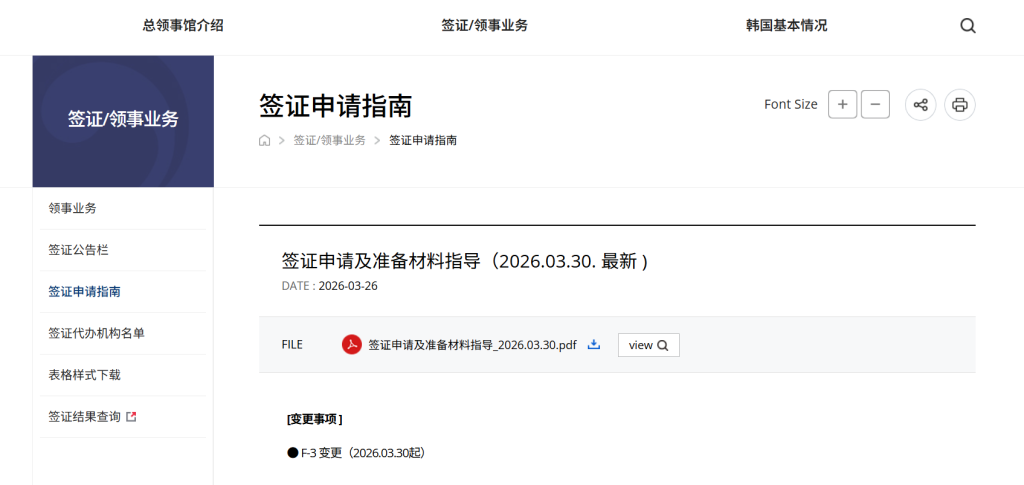Viewport: 1024px width, 485px height.
Task: Go to home via breadcrumb house icon
Action: [x=265, y=141]
